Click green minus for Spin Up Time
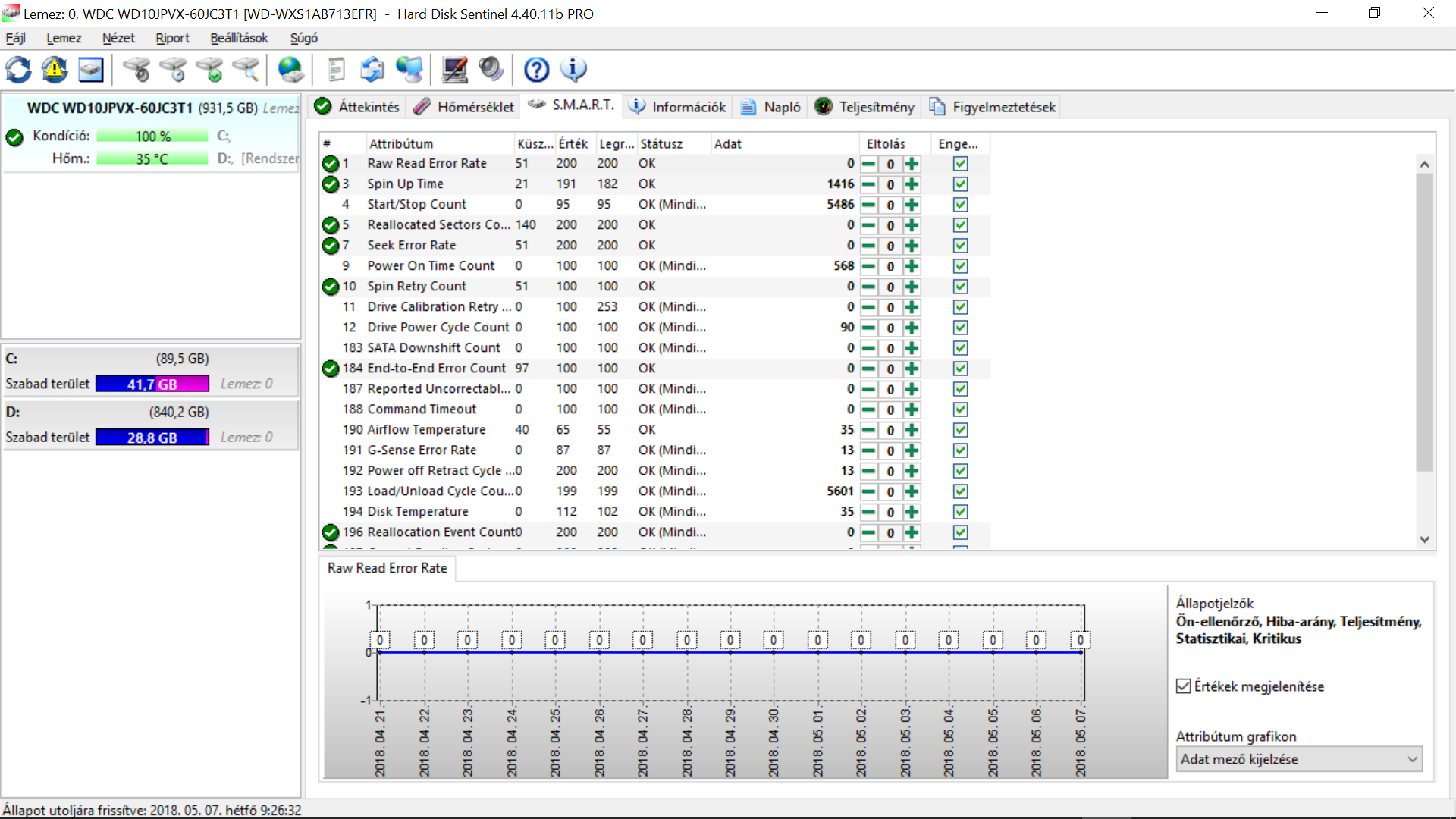Screen dimensions: 1456x819 coord(869,184)
